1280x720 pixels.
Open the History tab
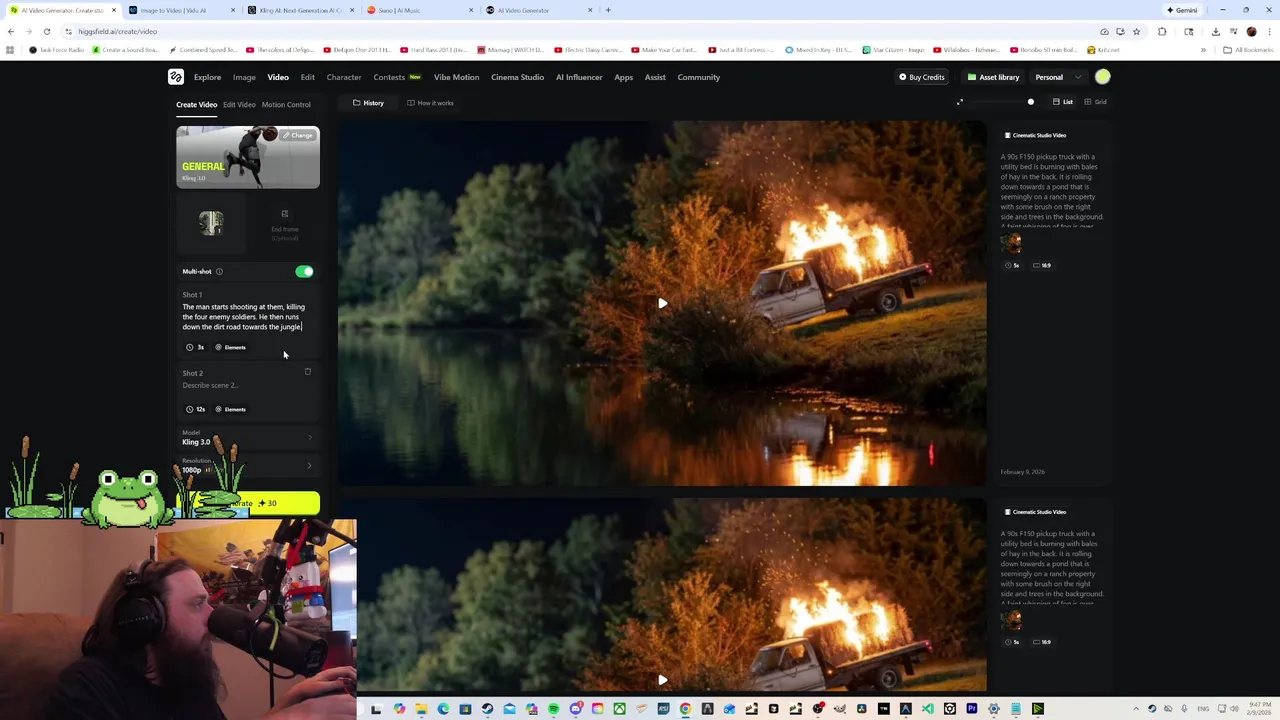pyautogui.click(x=368, y=103)
